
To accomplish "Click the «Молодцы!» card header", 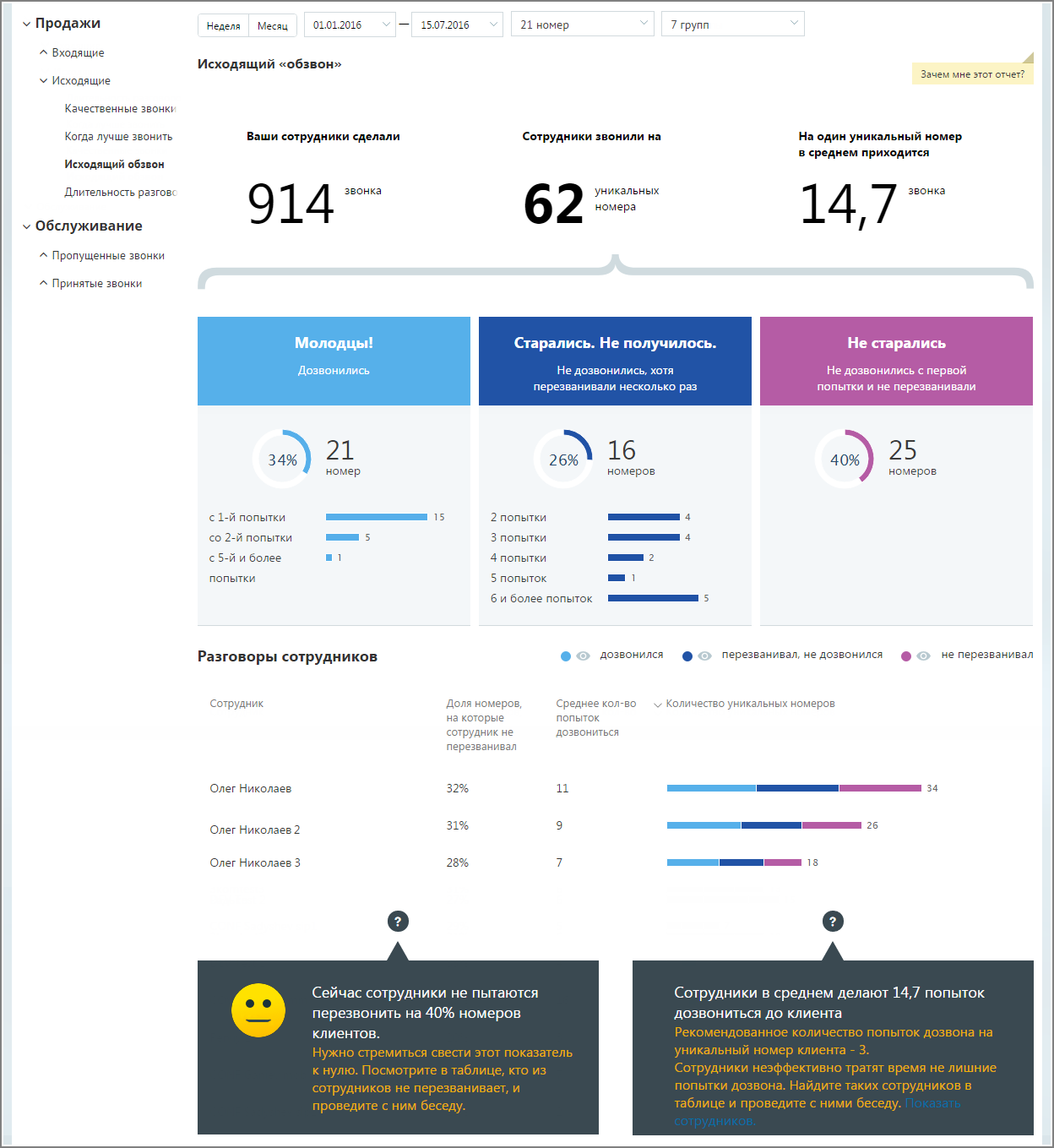I will (334, 361).
